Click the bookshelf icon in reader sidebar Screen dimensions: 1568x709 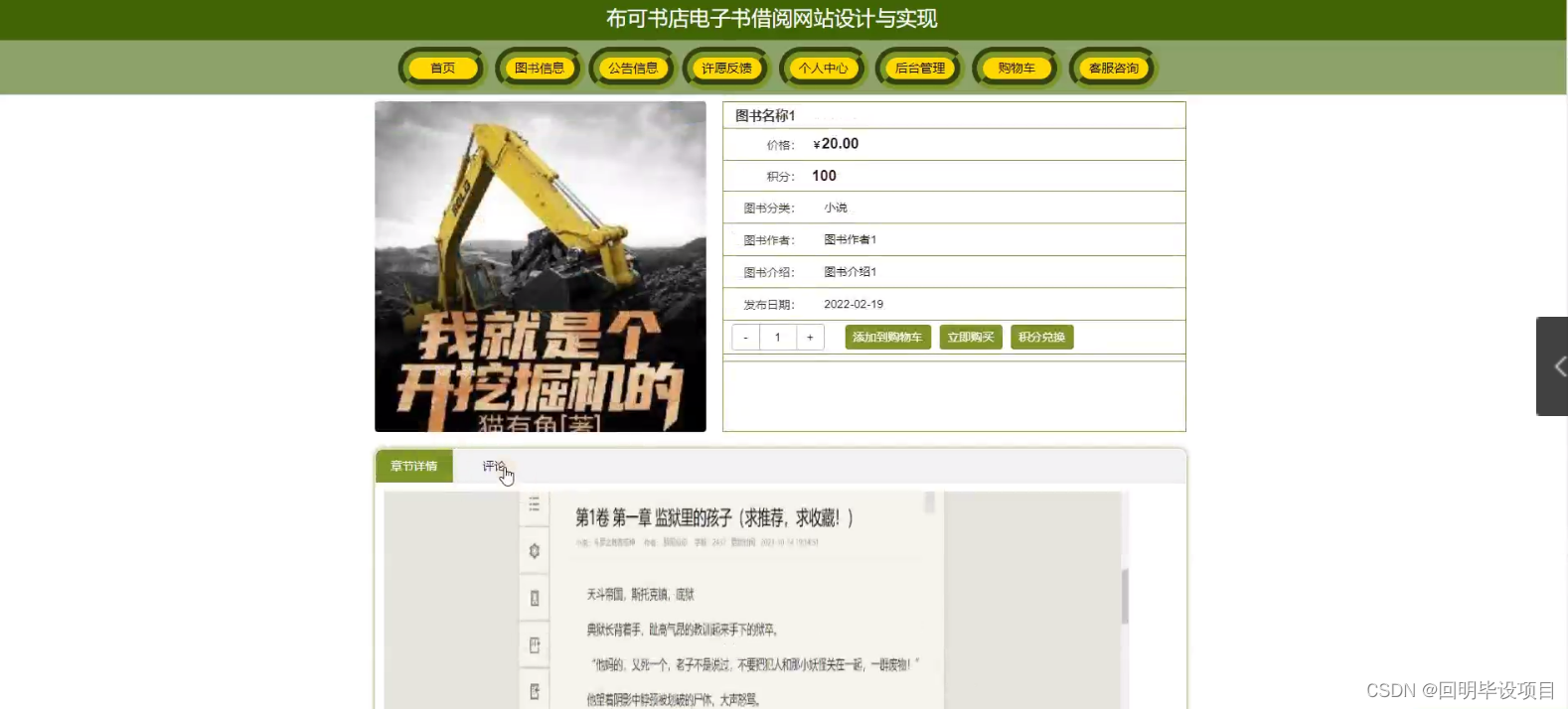(x=535, y=645)
